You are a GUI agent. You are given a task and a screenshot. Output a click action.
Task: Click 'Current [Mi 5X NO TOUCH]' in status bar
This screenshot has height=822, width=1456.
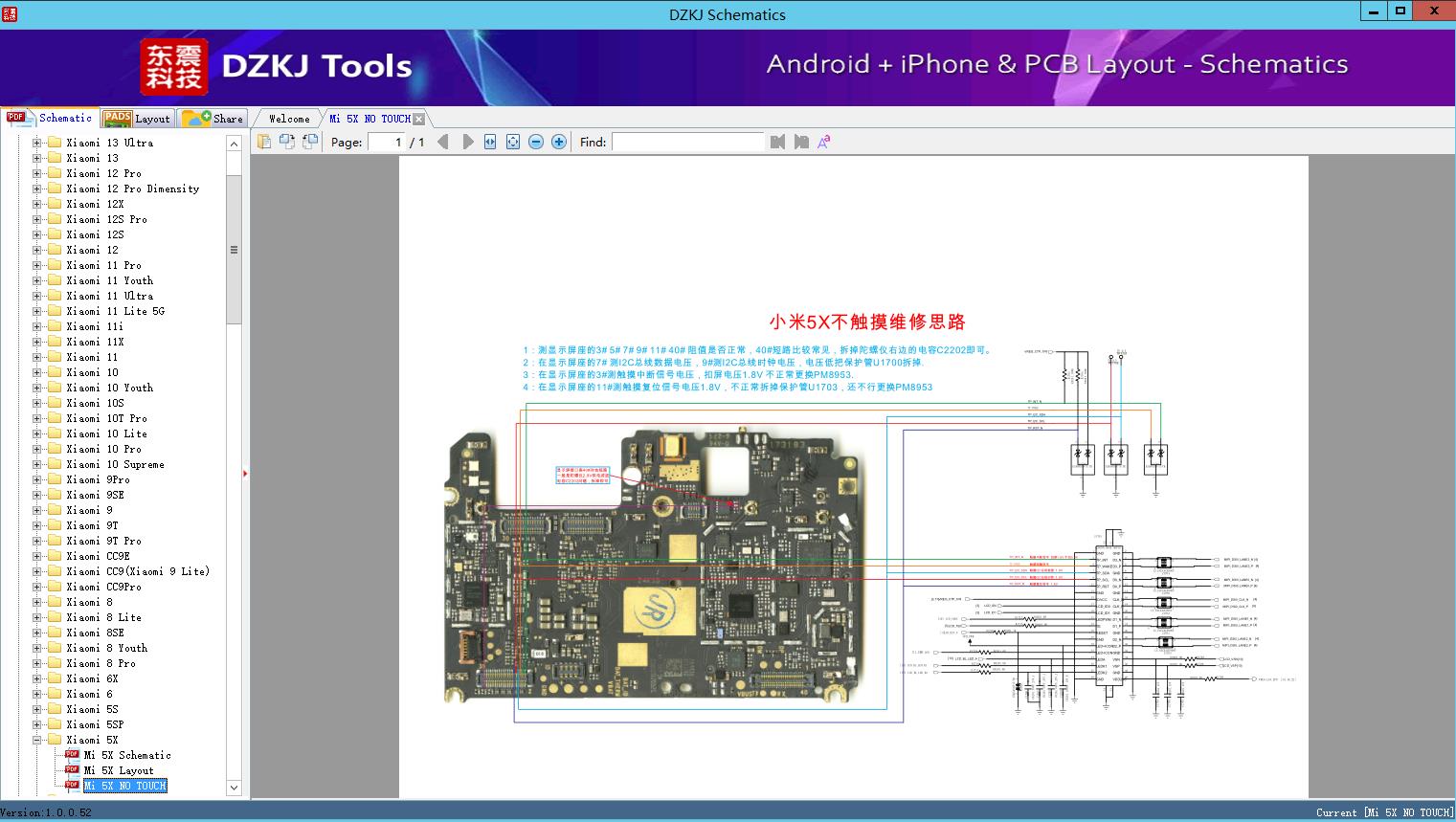pos(1384,812)
